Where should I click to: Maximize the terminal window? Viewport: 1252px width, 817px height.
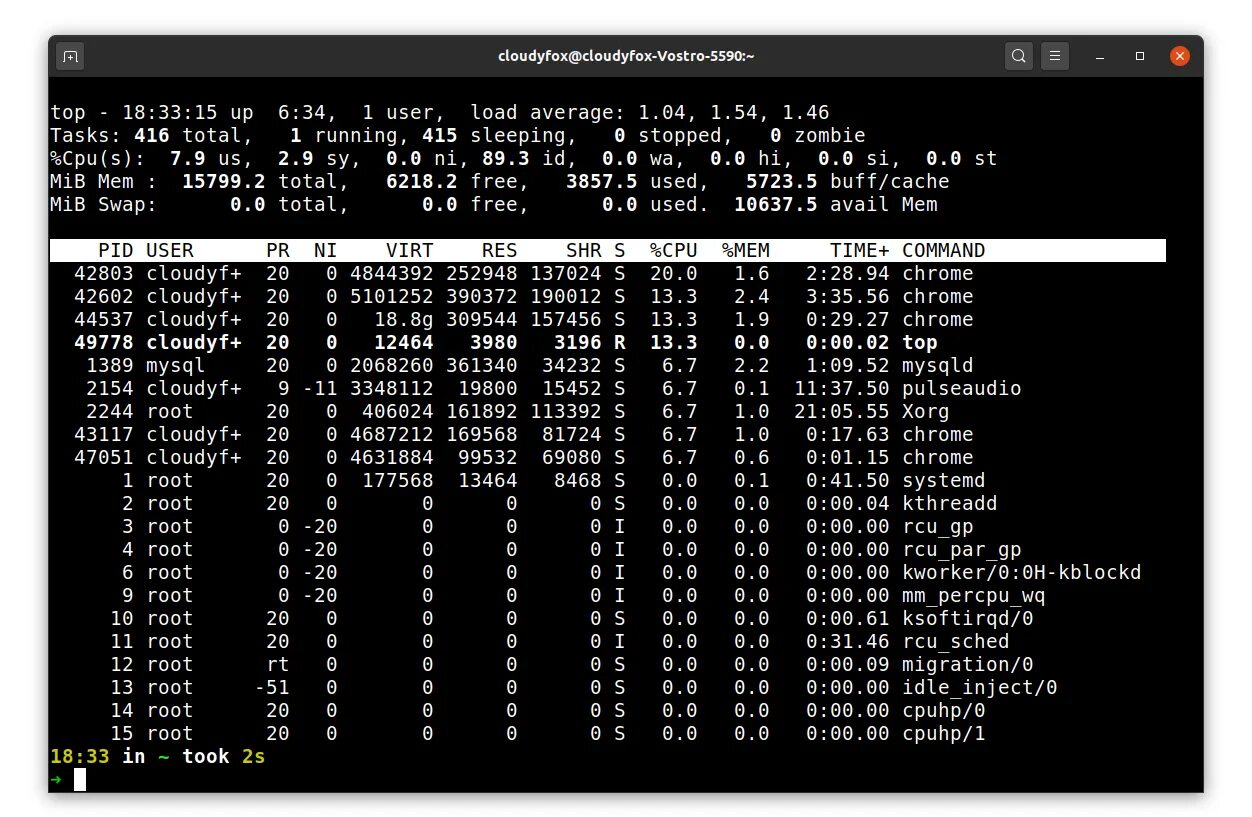pos(1139,56)
